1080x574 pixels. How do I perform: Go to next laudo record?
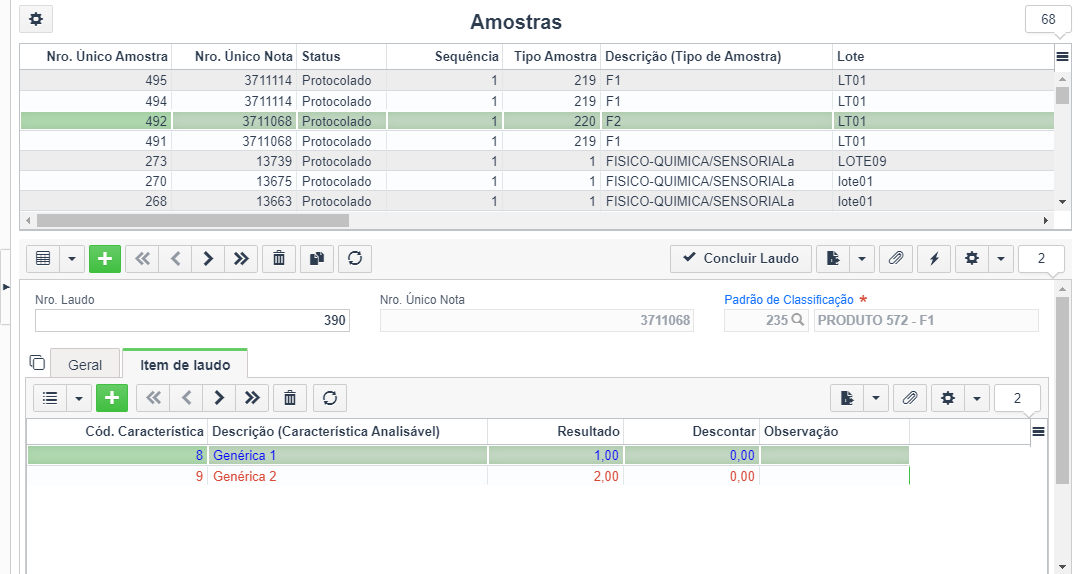pyautogui.click(x=208, y=258)
